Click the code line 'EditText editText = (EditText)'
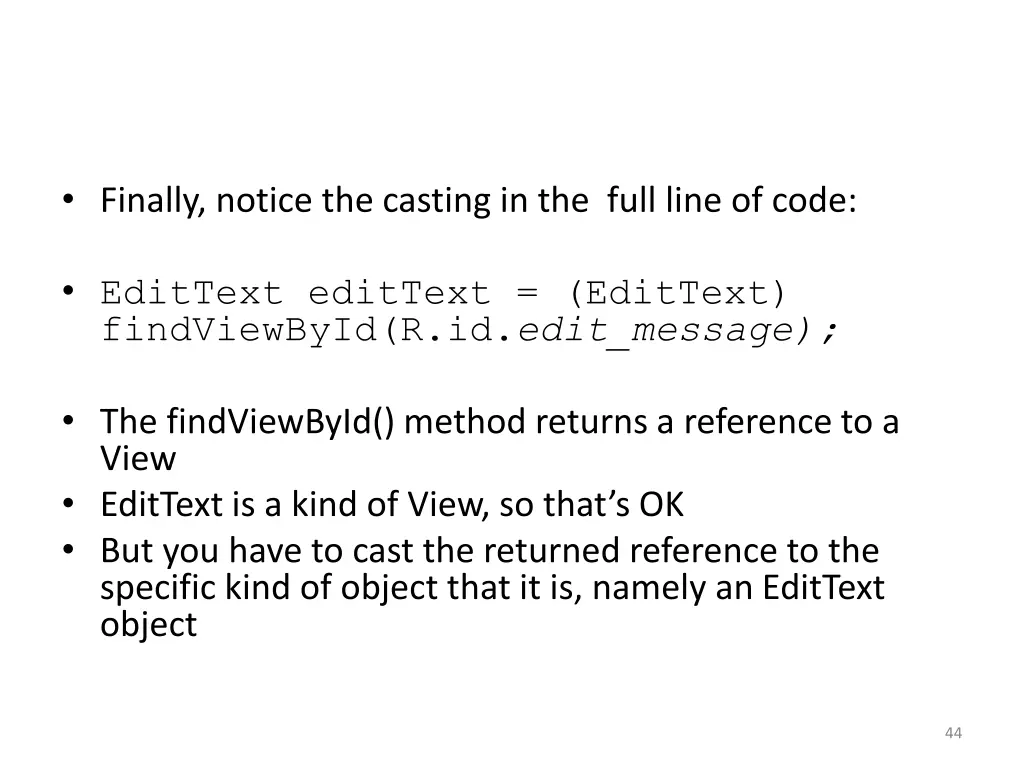The image size is (1024, 768). pyautogui.click(x=444, y=293)
